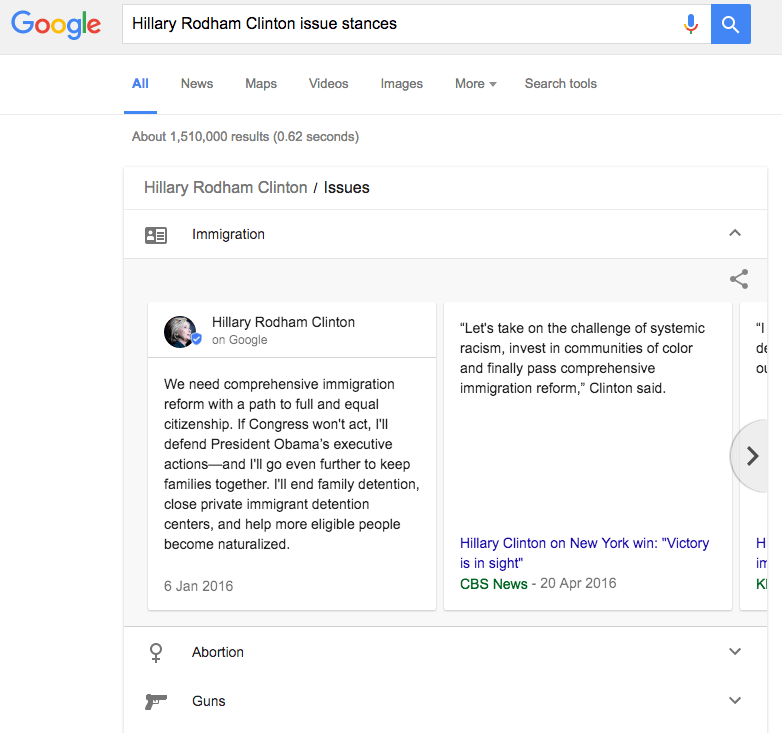
Task: Open Search tools options
Action: 561,84
